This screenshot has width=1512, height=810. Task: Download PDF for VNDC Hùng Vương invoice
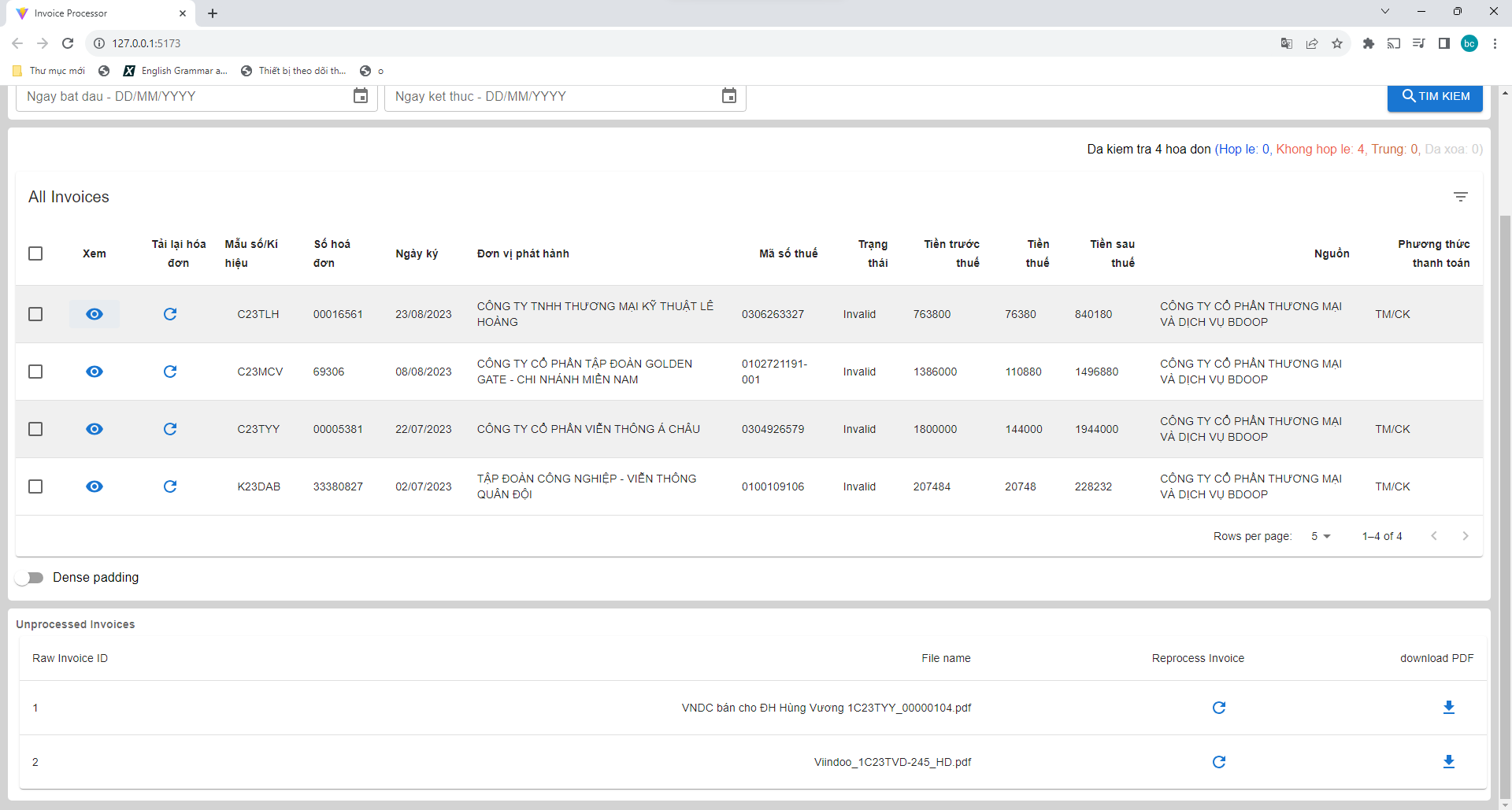tap(1448, 708)
